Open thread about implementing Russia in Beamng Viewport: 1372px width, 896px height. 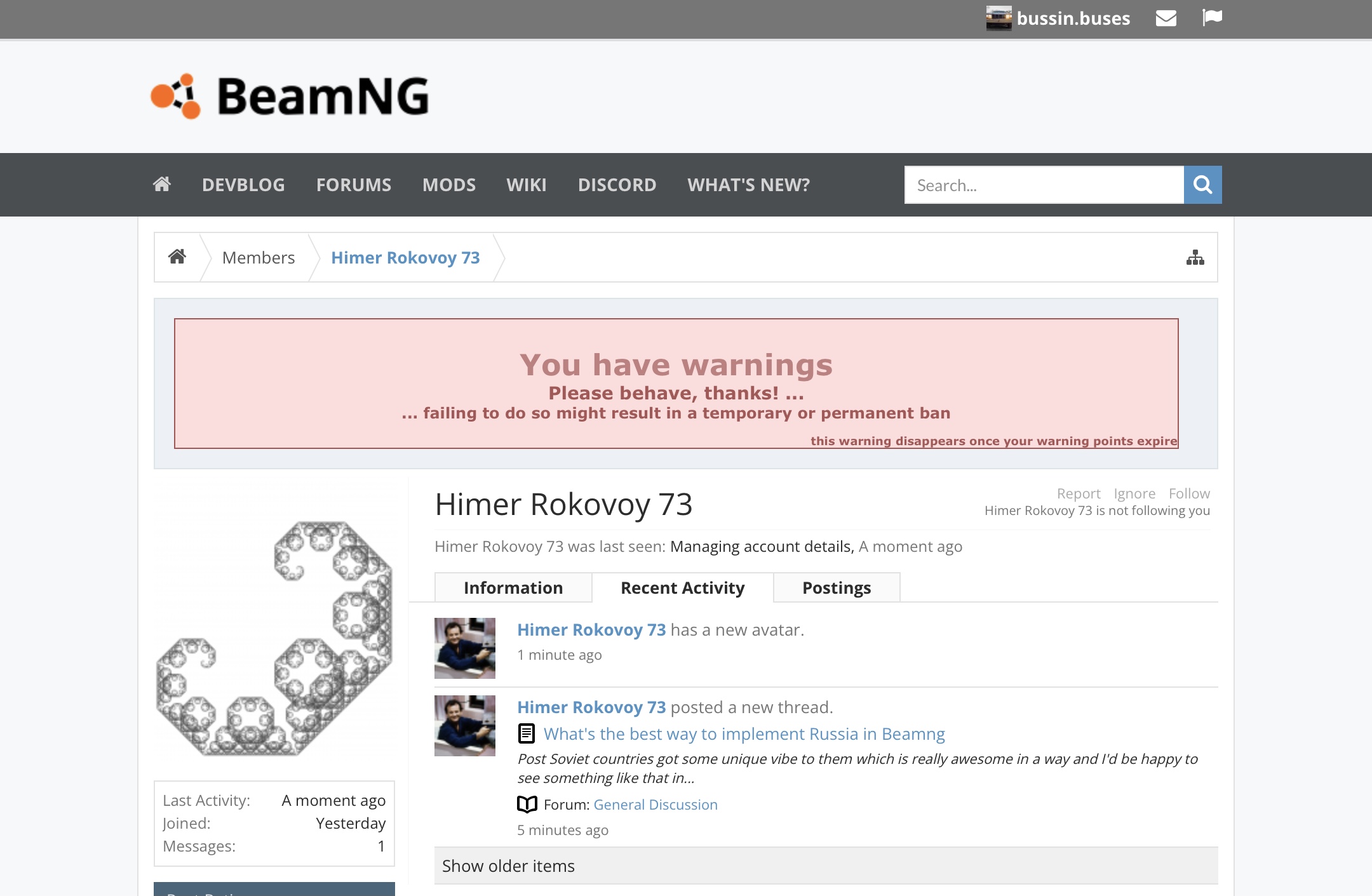(x=744, y=733)
